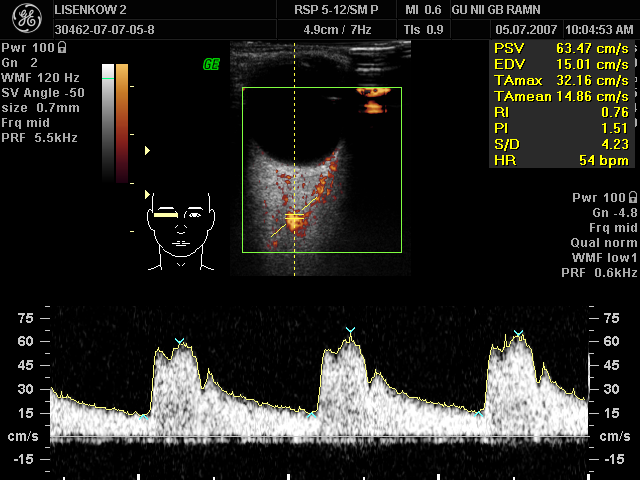640x480 pixels.
Task: Click the yellow probe bar on the face pictogram
Action: point(166,215)
